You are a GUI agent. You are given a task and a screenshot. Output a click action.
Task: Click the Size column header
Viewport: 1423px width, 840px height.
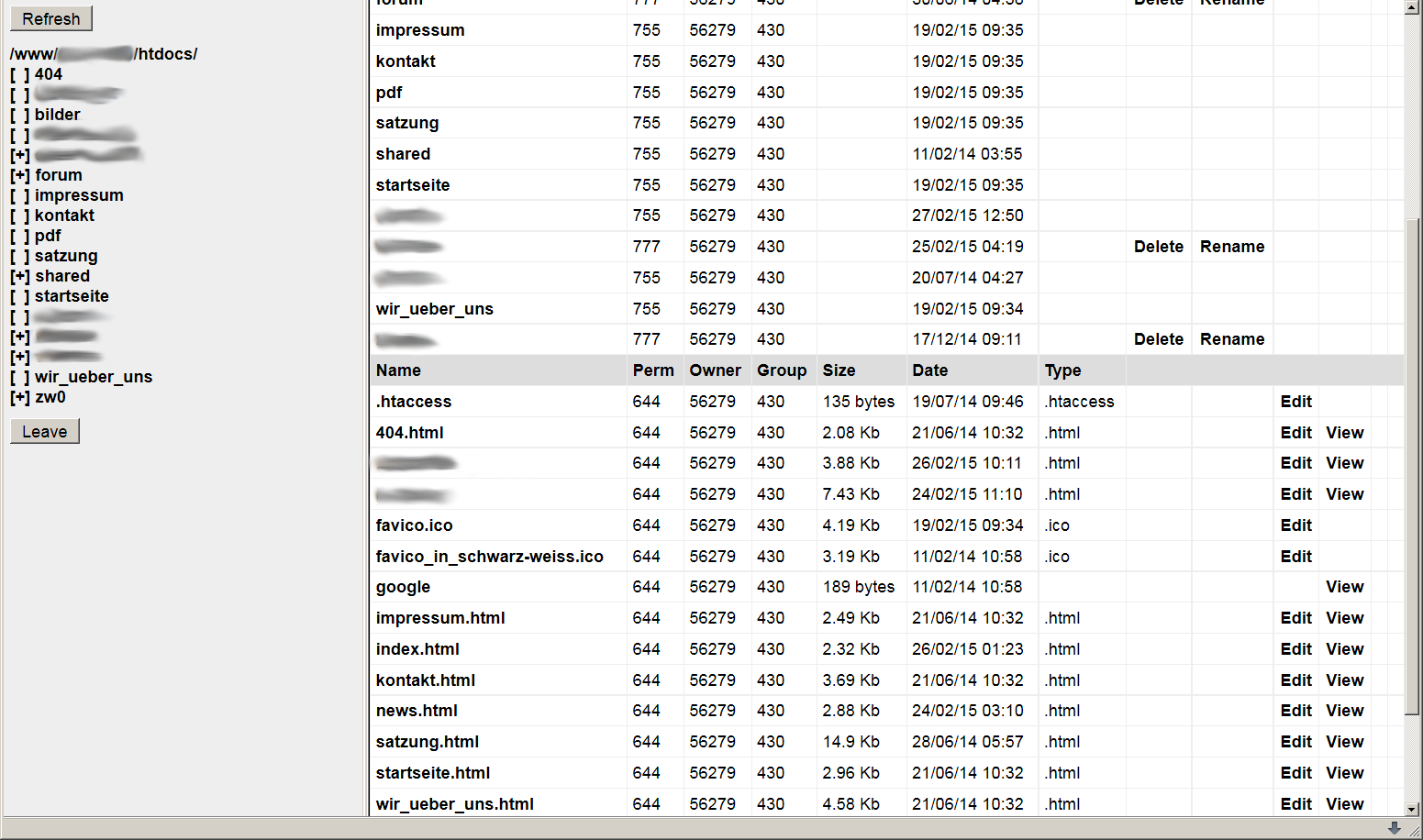point(839,370)
